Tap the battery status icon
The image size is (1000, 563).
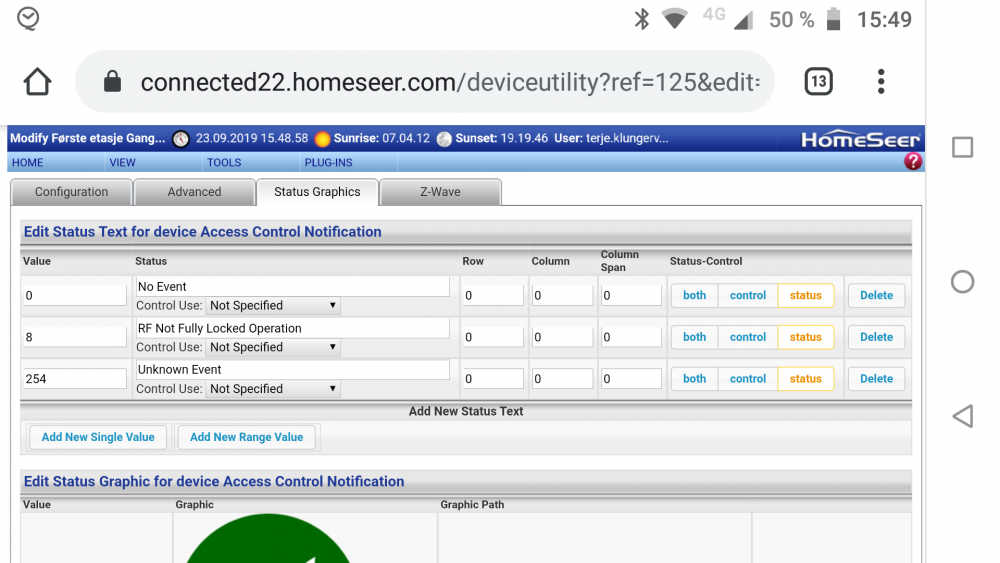pos(834,19)
